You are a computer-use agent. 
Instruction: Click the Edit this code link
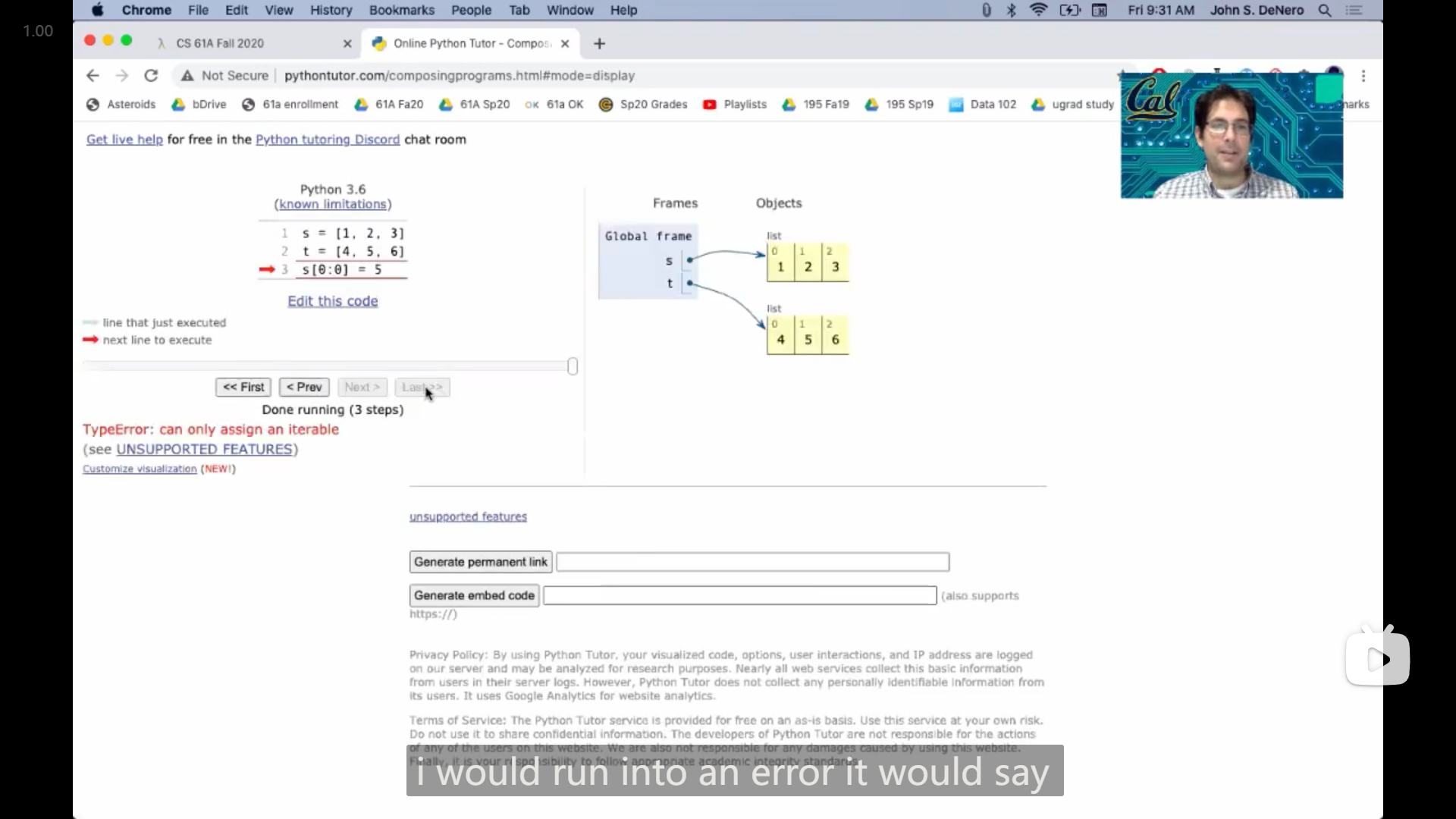pos(332,301)
